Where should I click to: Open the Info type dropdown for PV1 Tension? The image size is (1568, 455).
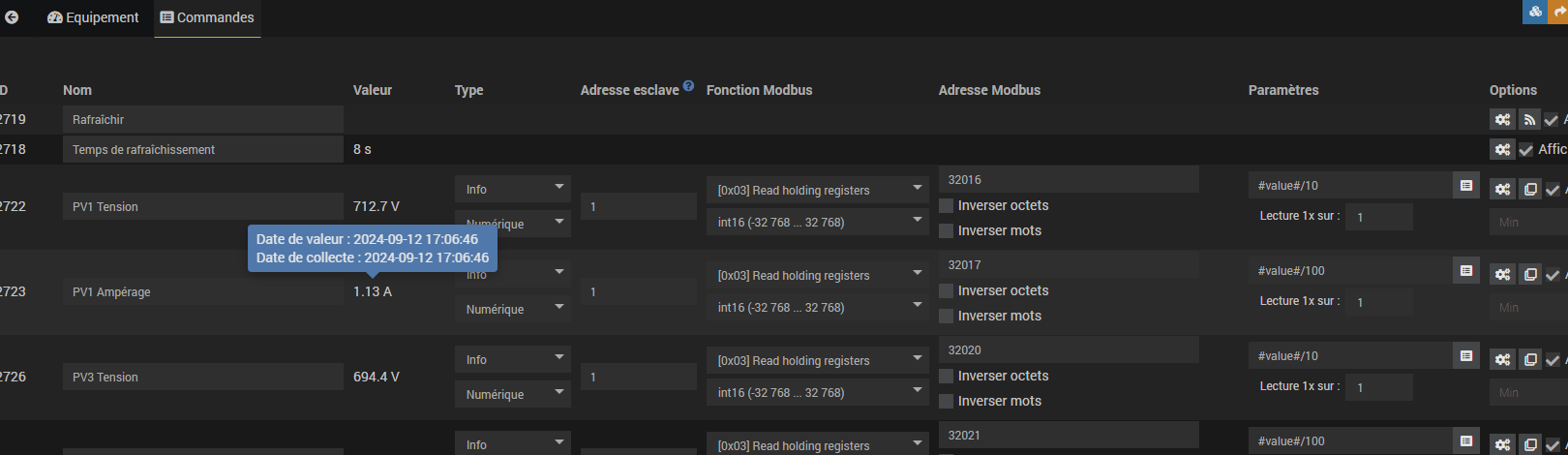512,189
